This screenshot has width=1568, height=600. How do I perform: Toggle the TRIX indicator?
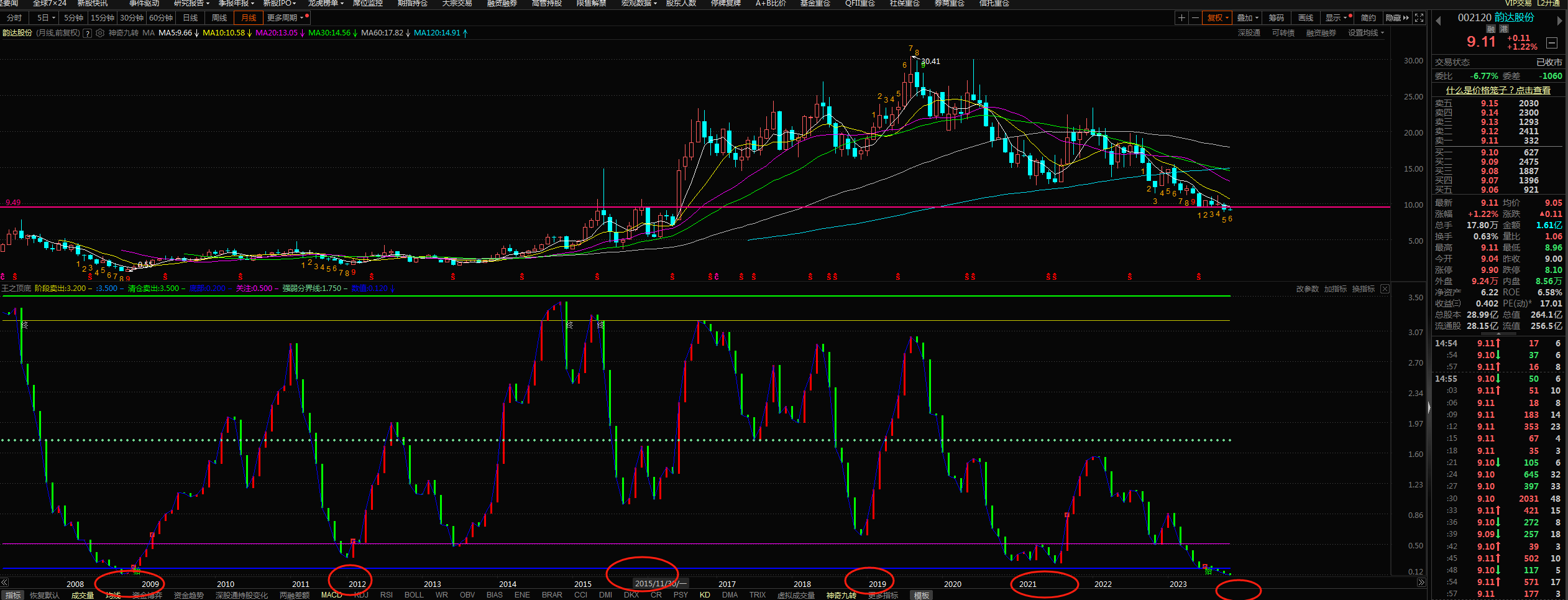click(x=758, y=595)
